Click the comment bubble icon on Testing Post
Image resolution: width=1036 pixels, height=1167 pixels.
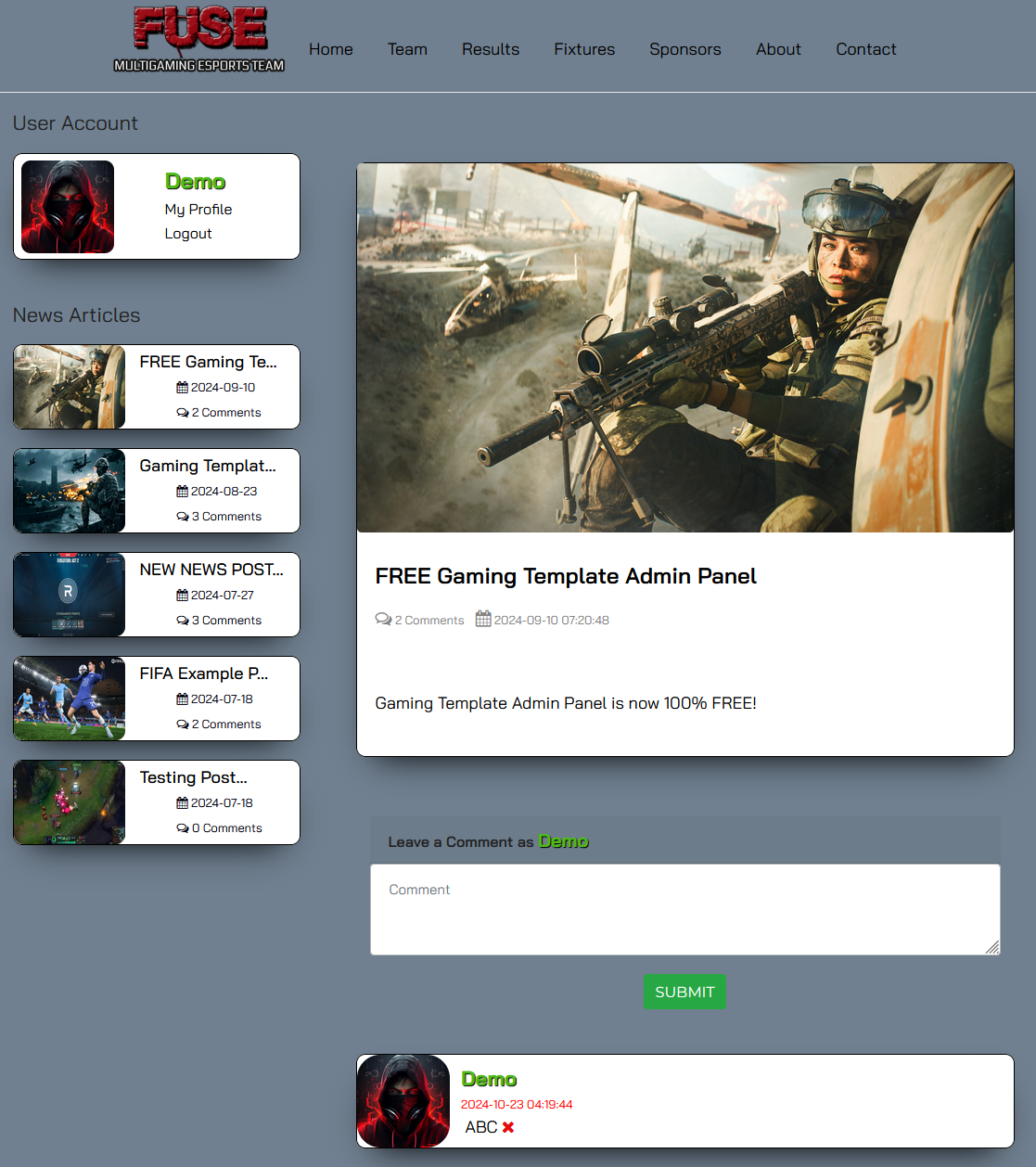(x=183, y=828)
